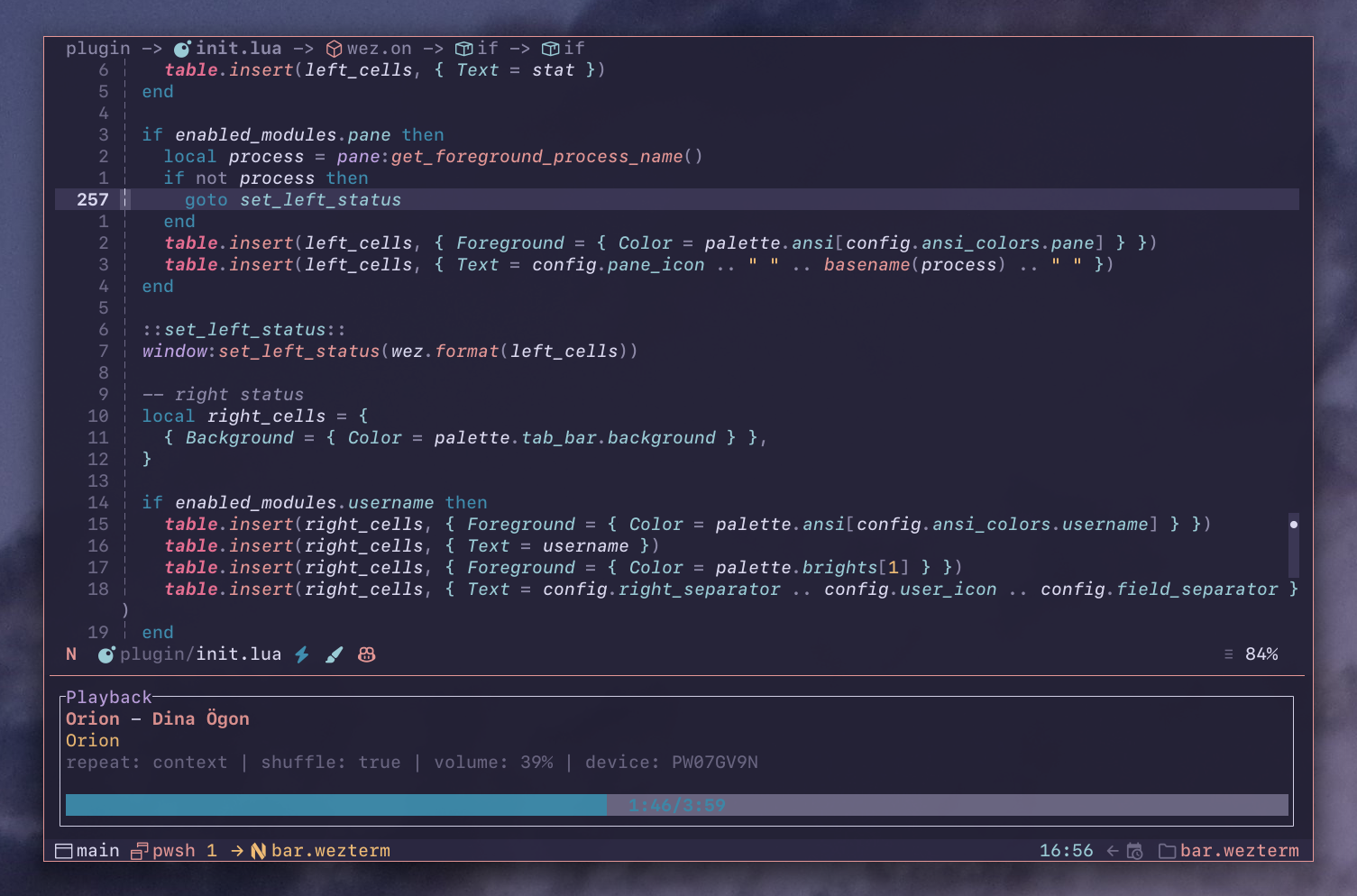Viewport: 1357px width, 896px height.
Task: Click 'Text = stat' on the top code line
Action: (x=515, y=70)
